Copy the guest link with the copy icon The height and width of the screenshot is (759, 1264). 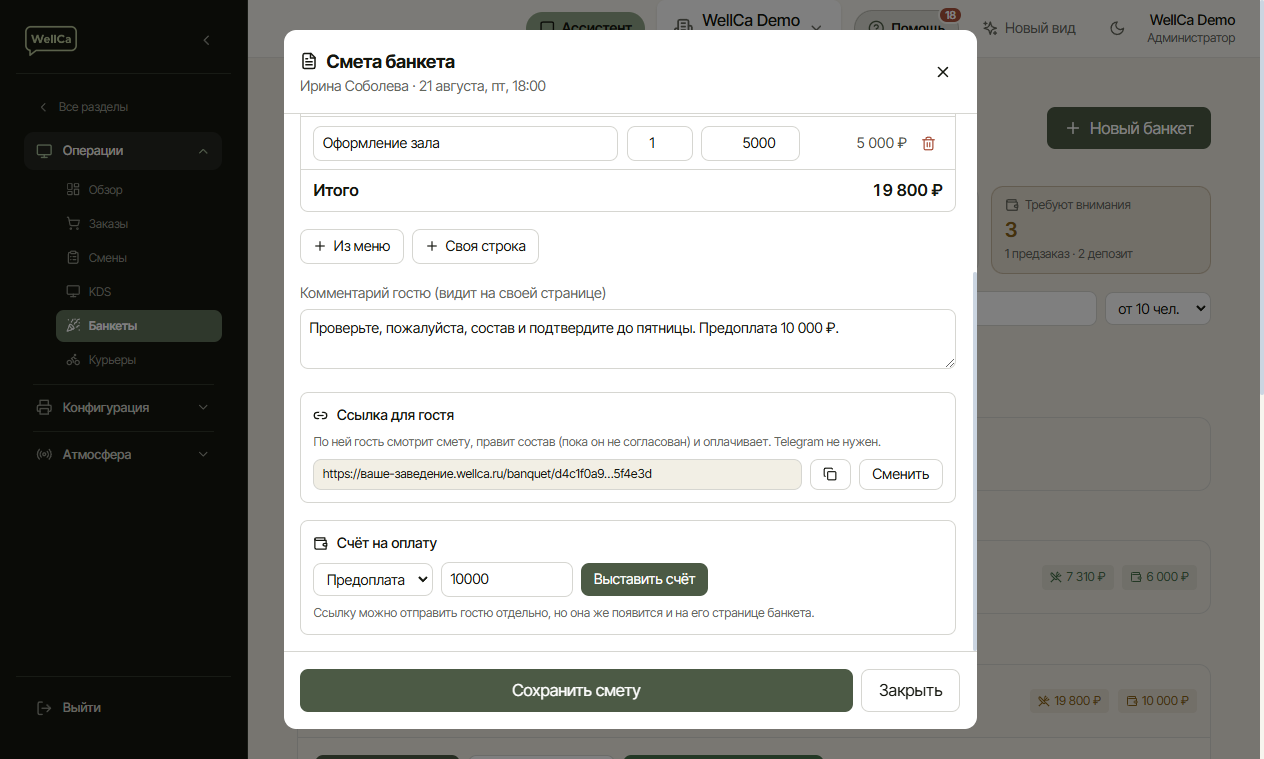(830, 474)
